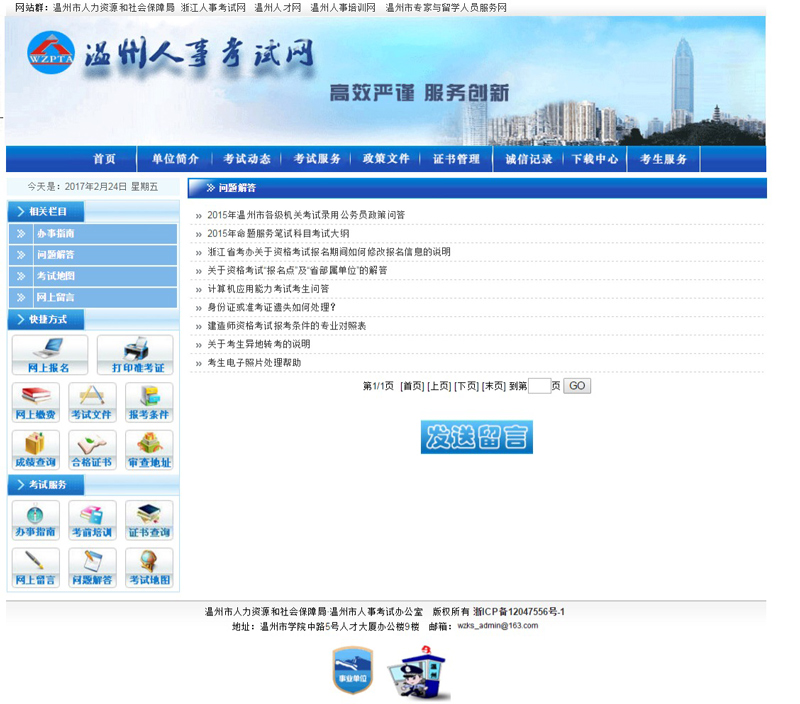Open 下载中心 in nav bar
800x704 pixels.
(x=595, y=159)
